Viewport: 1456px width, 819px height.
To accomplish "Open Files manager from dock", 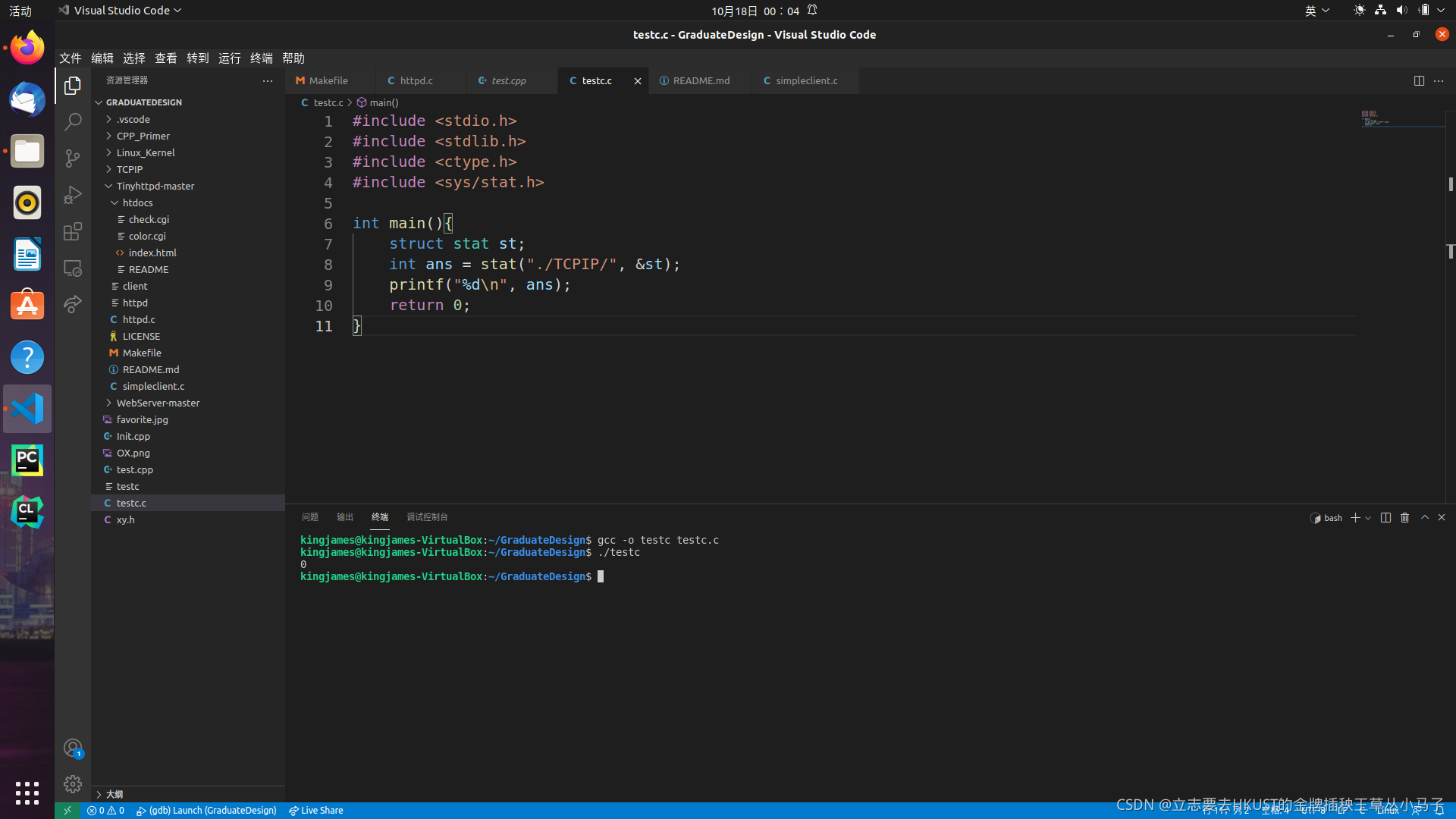I will pos(27,151).
